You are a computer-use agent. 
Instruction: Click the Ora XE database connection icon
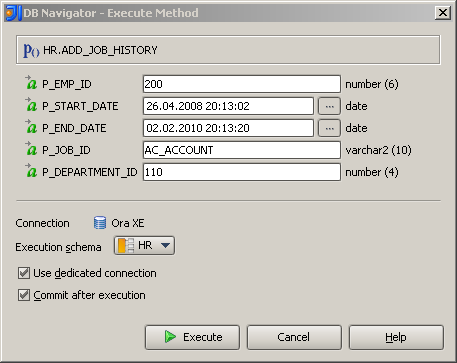tap(100, 223)
